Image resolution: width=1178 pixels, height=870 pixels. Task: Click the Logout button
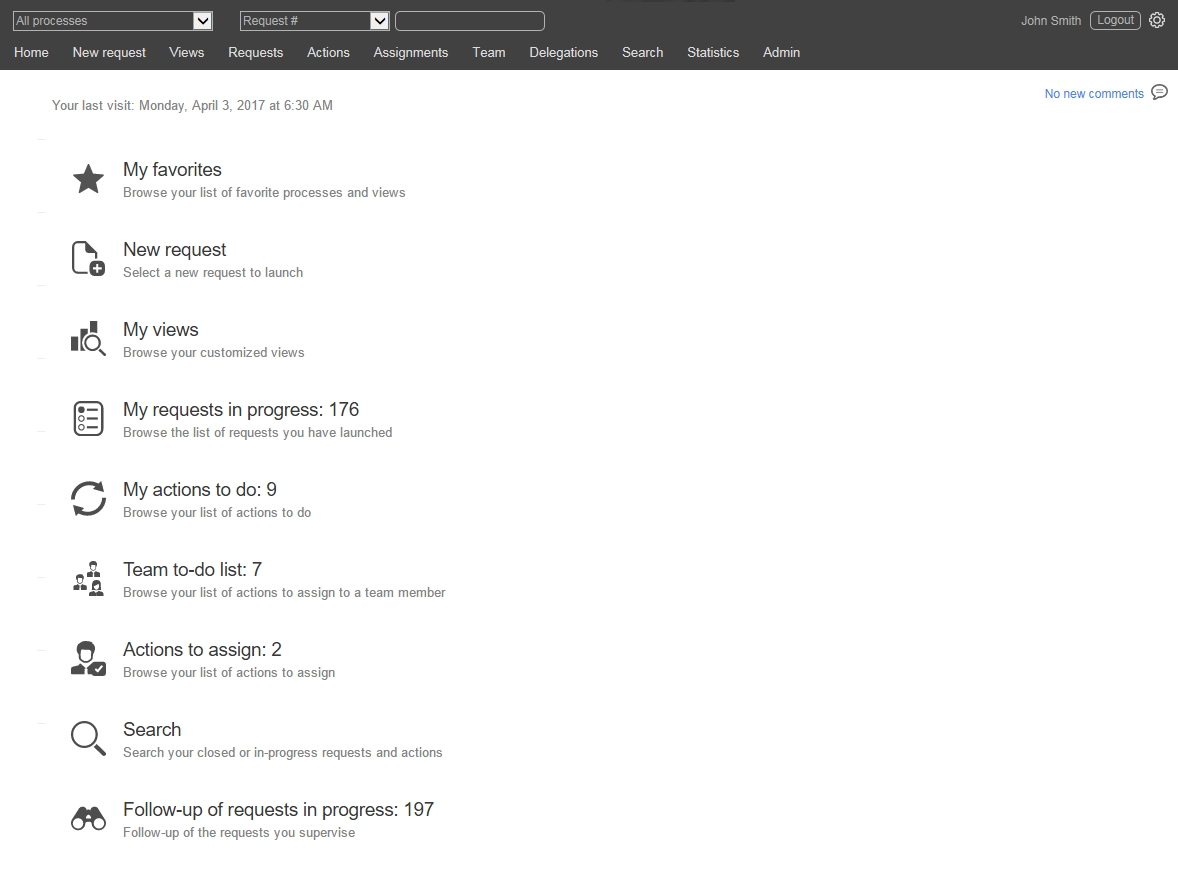click(x=1115, y=20)
